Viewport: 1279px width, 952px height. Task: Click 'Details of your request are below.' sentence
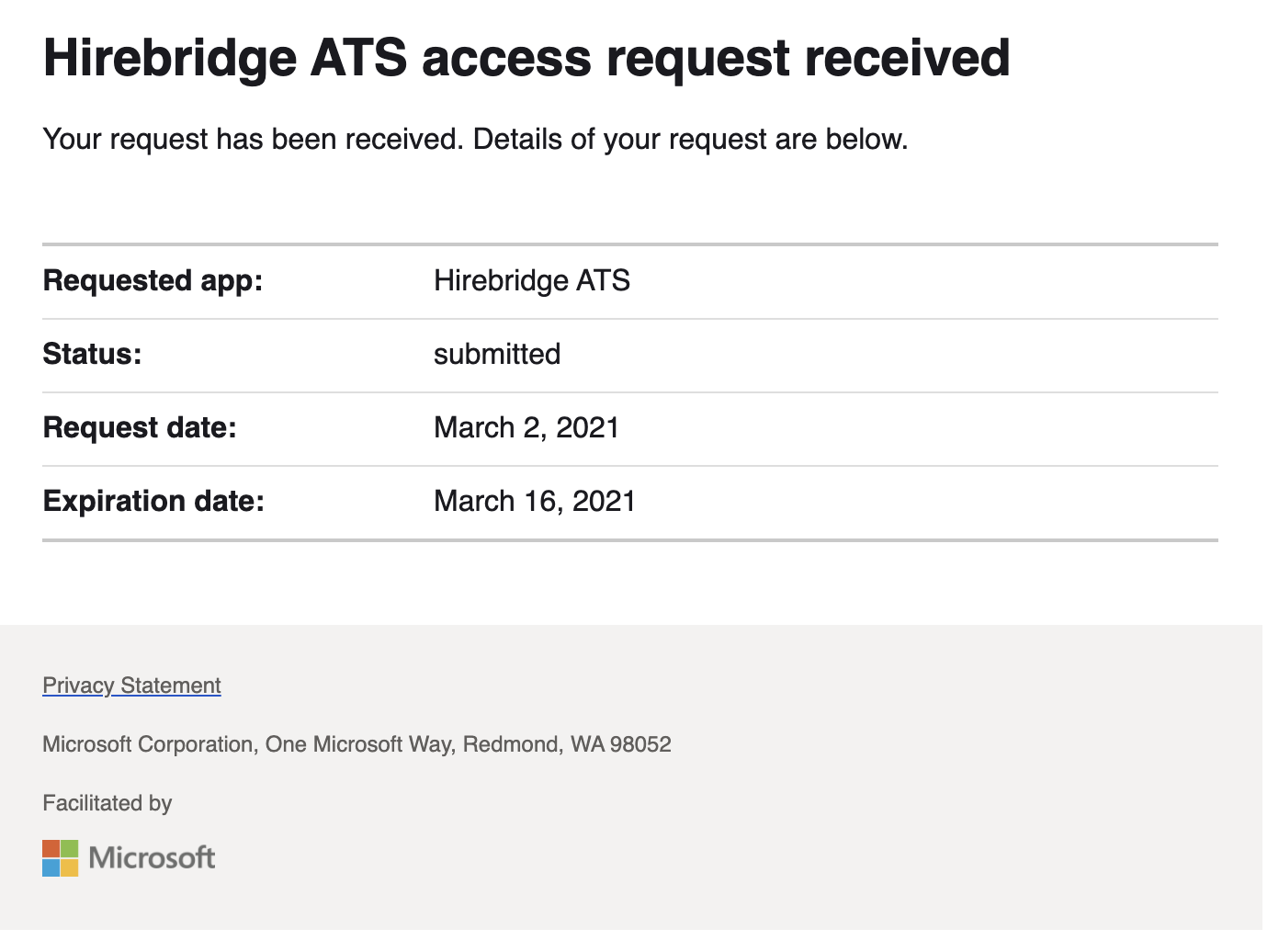point(690,140)
